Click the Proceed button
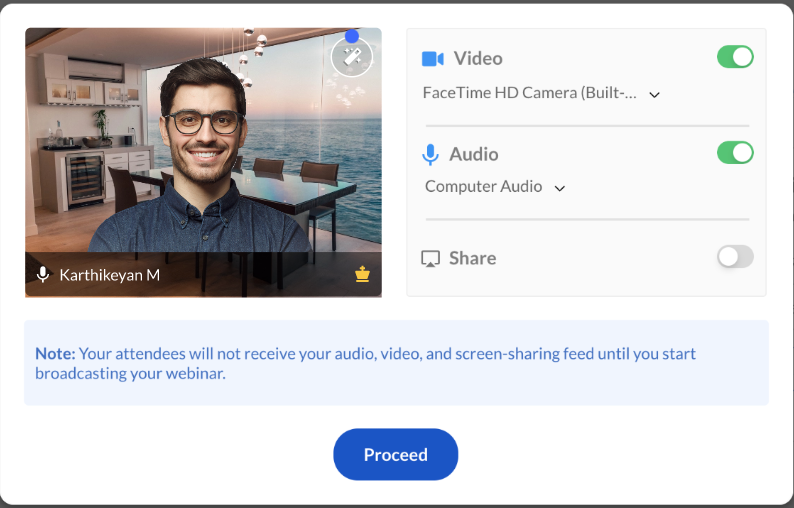Screen dimensions: 794x508 395,454
